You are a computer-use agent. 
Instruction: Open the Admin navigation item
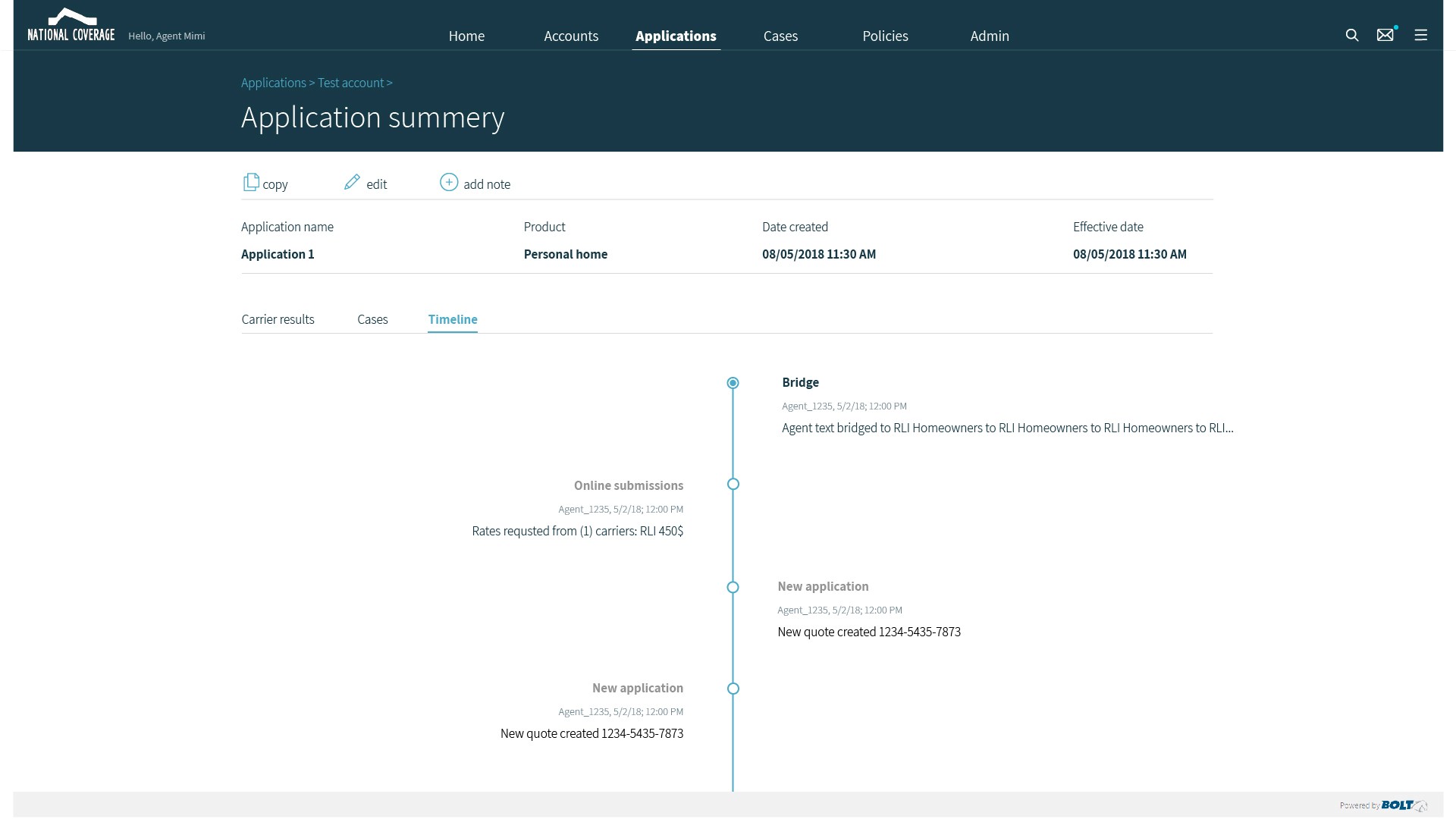click(x=990, y=36)
